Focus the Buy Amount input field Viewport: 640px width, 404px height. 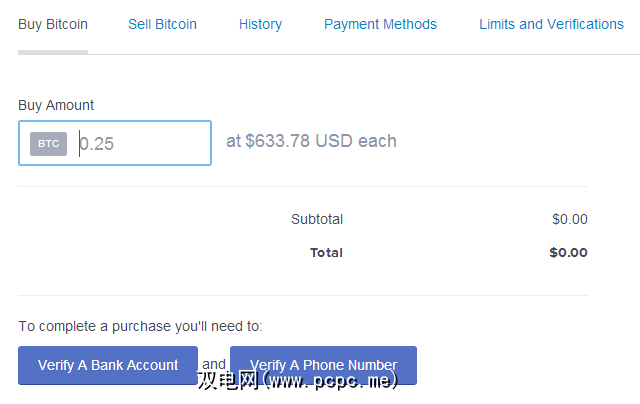[140, 143]
